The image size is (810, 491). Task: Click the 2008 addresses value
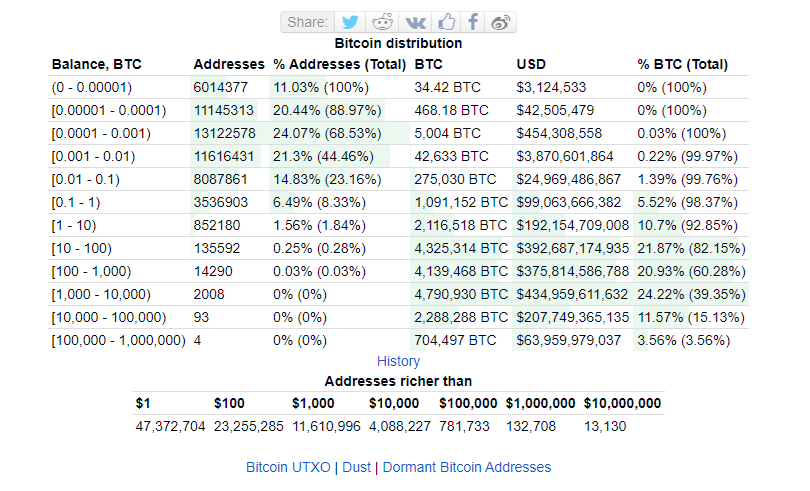coord(209,295)
